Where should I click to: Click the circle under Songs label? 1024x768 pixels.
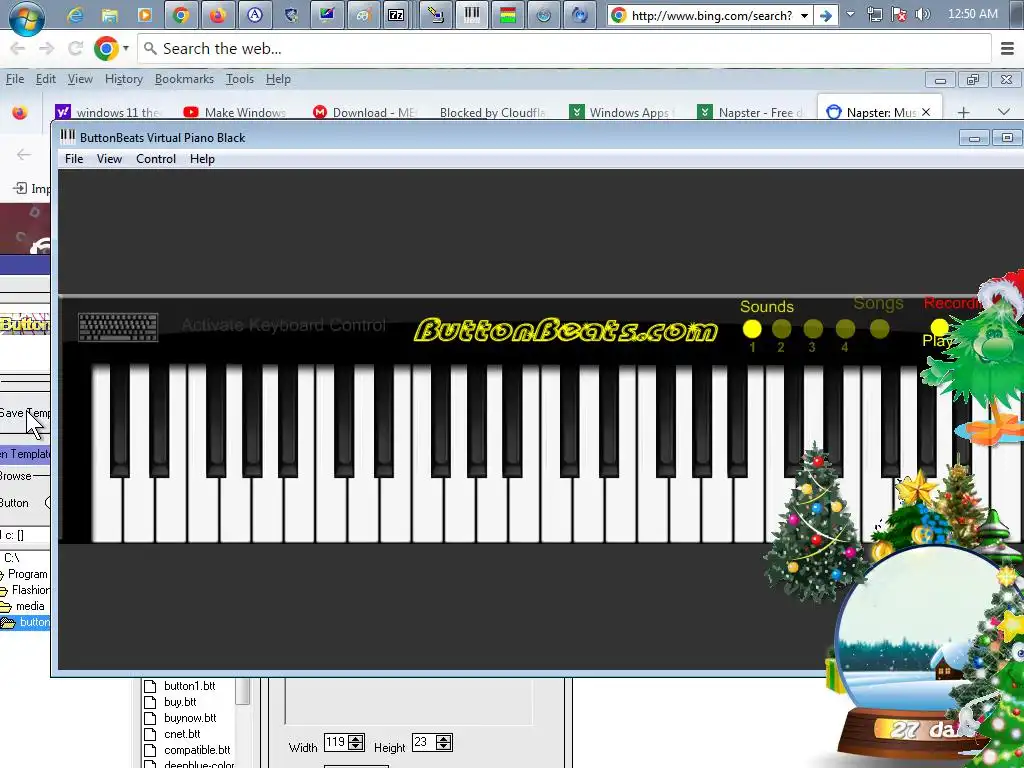(879, 328)
